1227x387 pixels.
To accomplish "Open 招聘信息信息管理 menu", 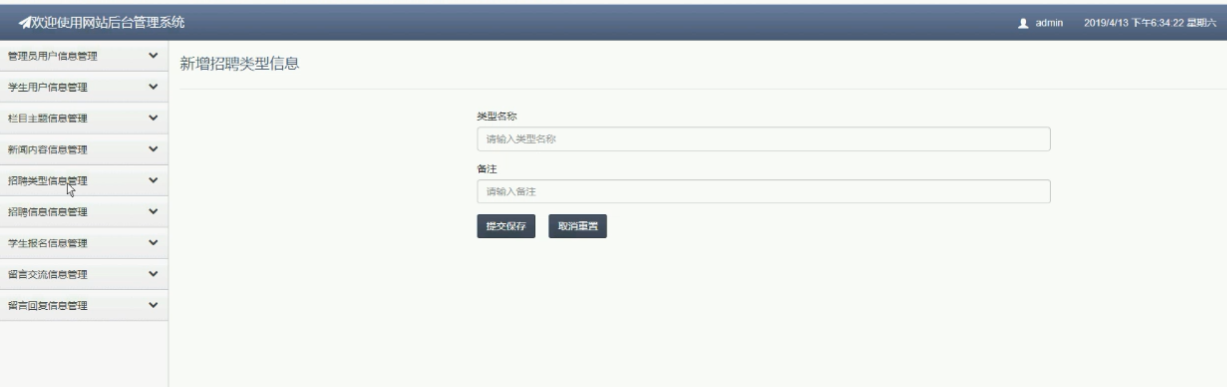I will pos(83,211).
